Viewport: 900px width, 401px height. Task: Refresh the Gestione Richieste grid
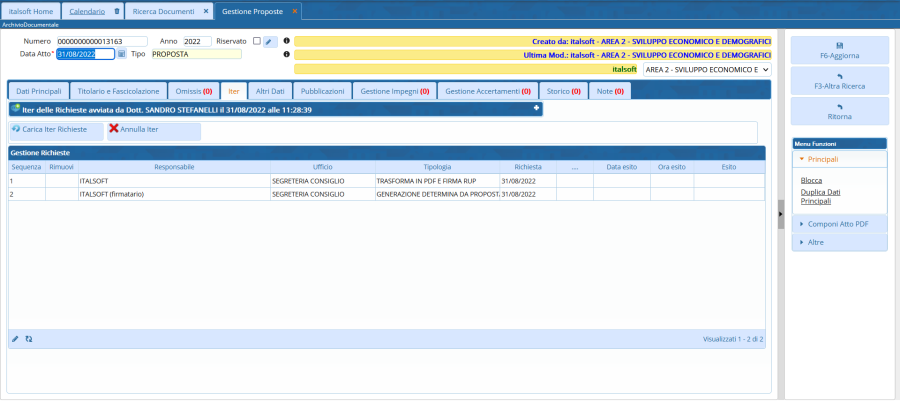click(29, 339)
